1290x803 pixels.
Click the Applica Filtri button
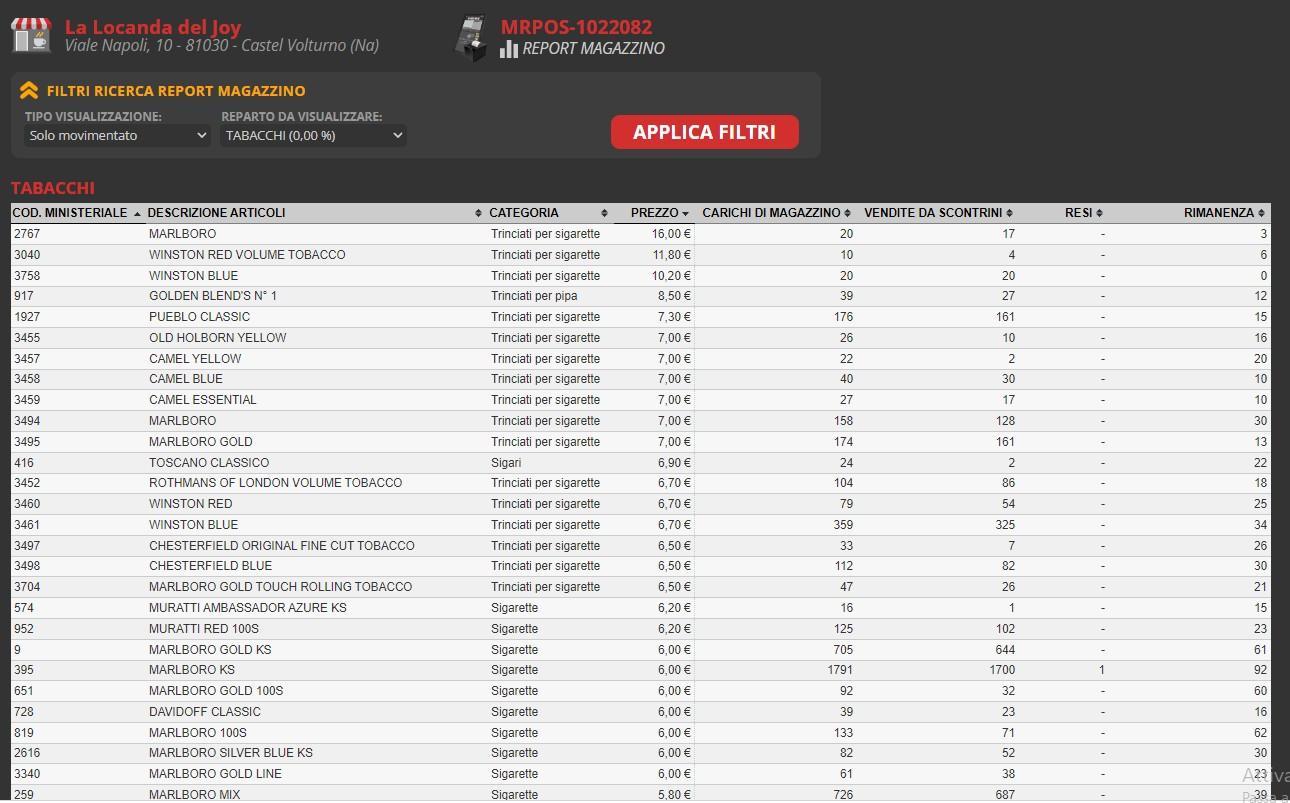(705, 132)
